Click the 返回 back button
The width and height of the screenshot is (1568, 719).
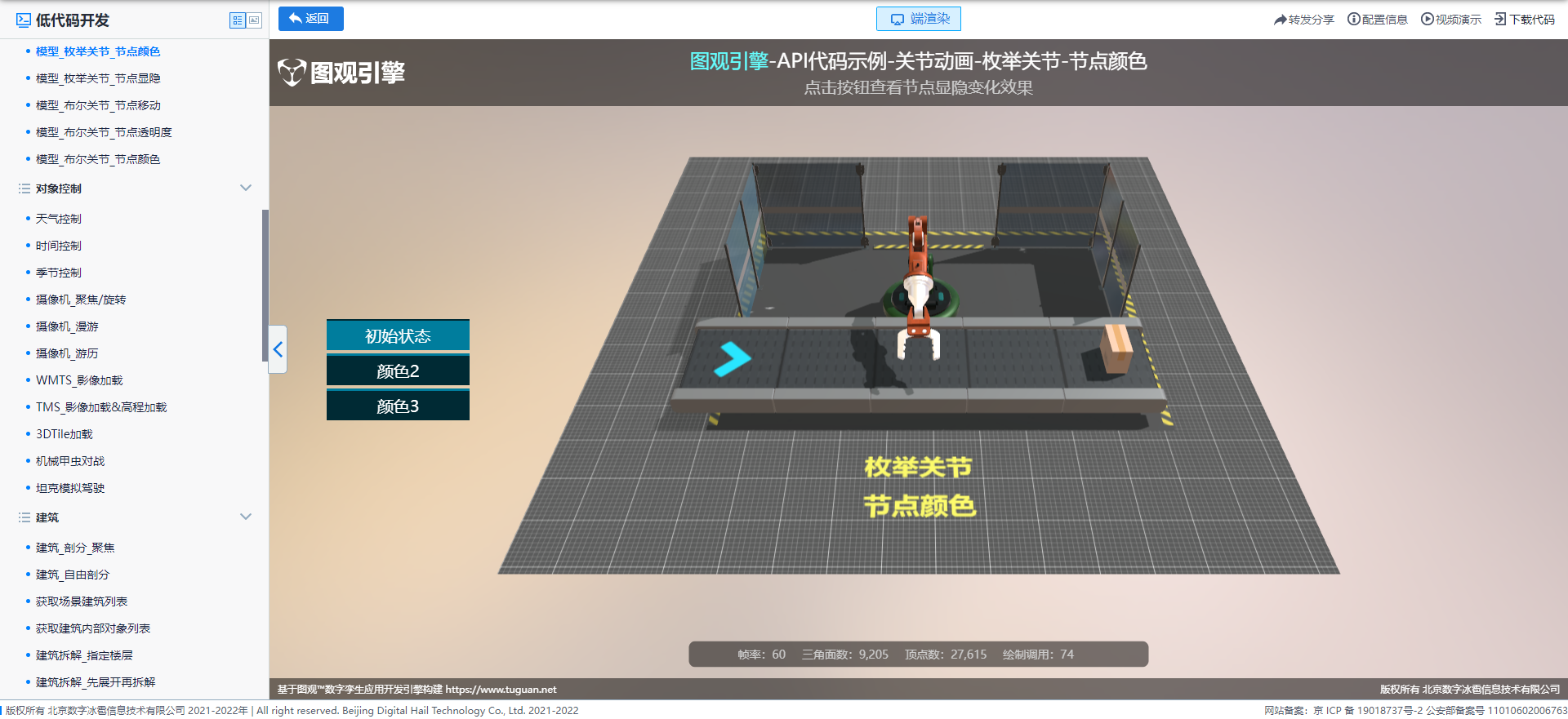coord(310,19)
